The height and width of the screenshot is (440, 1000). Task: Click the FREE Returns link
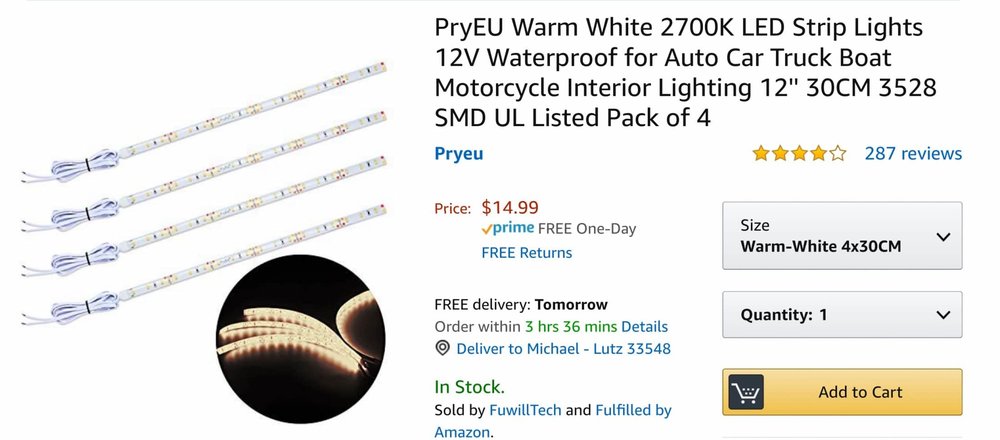click(x=526, y=253)
